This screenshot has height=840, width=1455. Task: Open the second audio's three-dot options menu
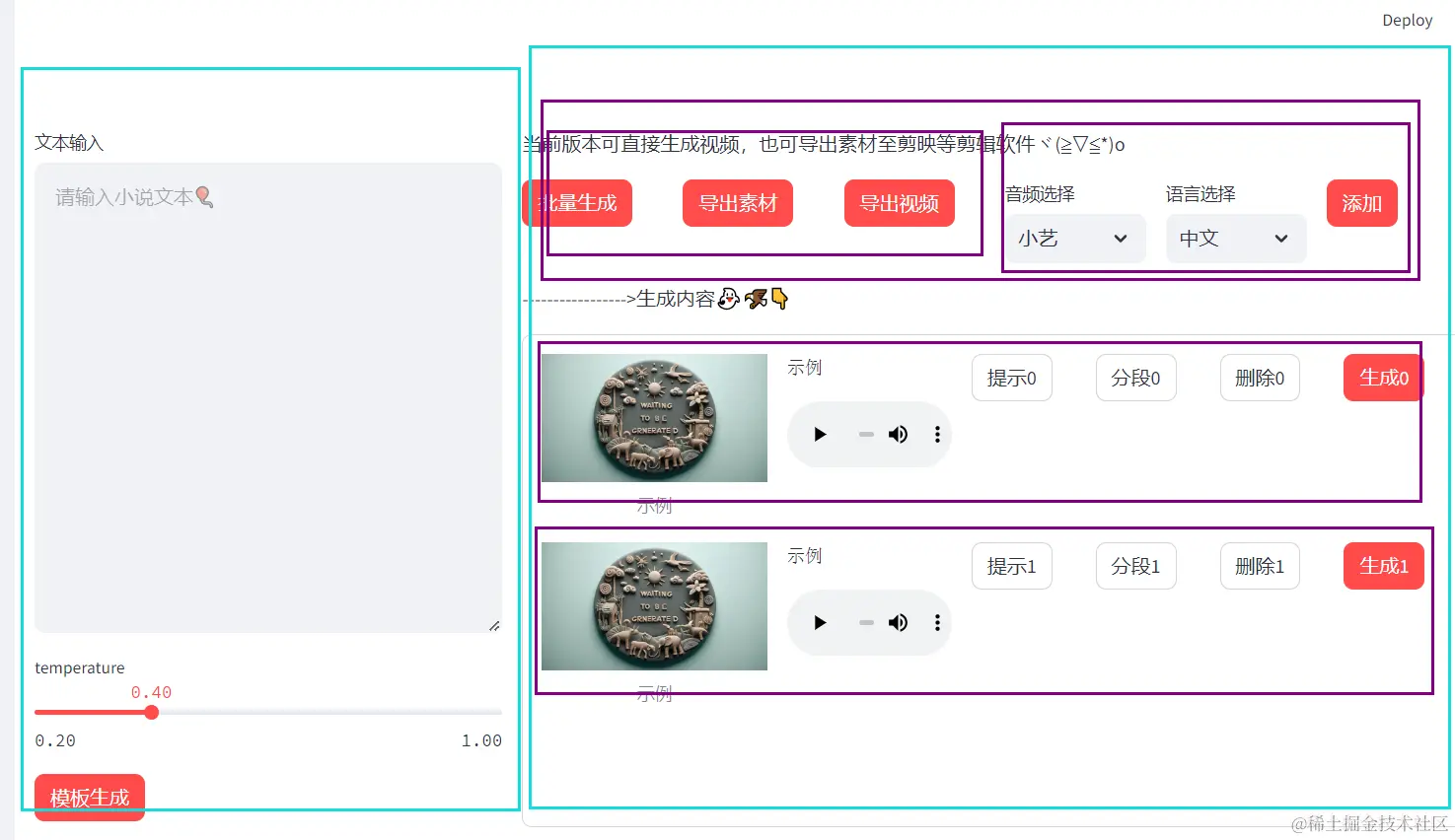(x=936, y=622)
